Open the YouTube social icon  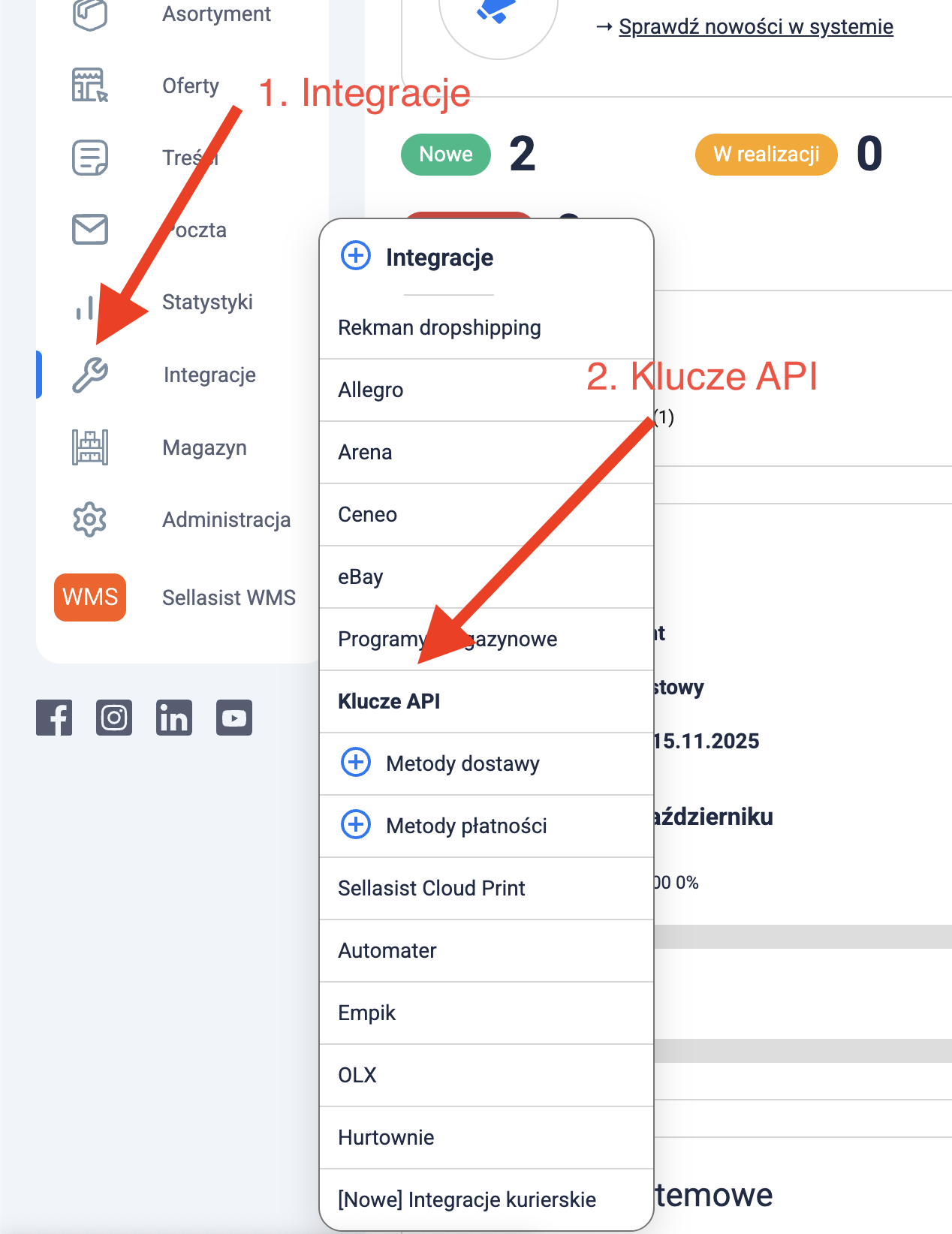tap(234, 718)
